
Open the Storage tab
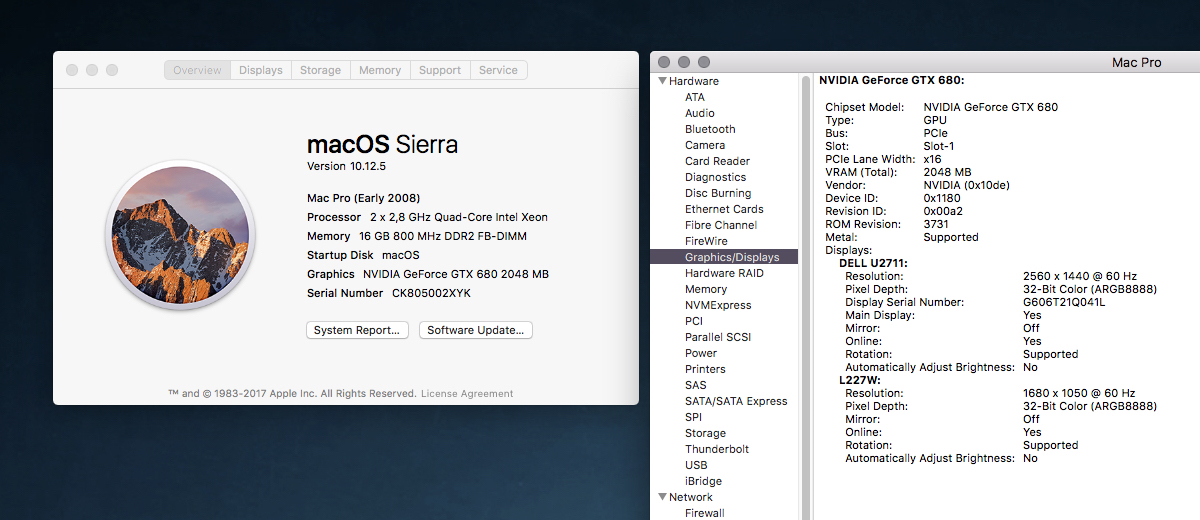click(x=320, y=70)
